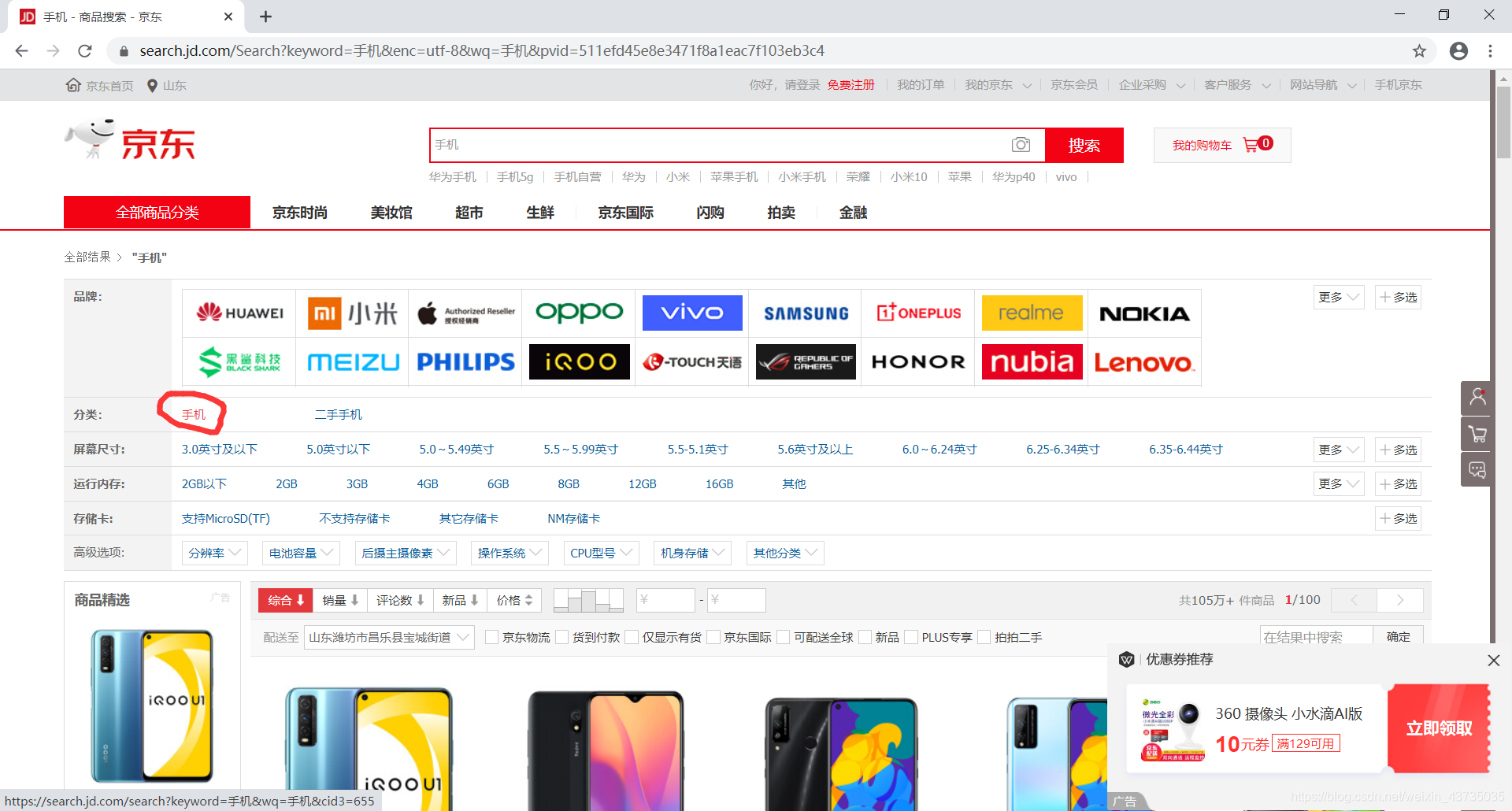Image resolution: width=1512 pixels, height=811 pixels.
Task: Check the PLUS专享 checkbox
Action: [912, 637]
